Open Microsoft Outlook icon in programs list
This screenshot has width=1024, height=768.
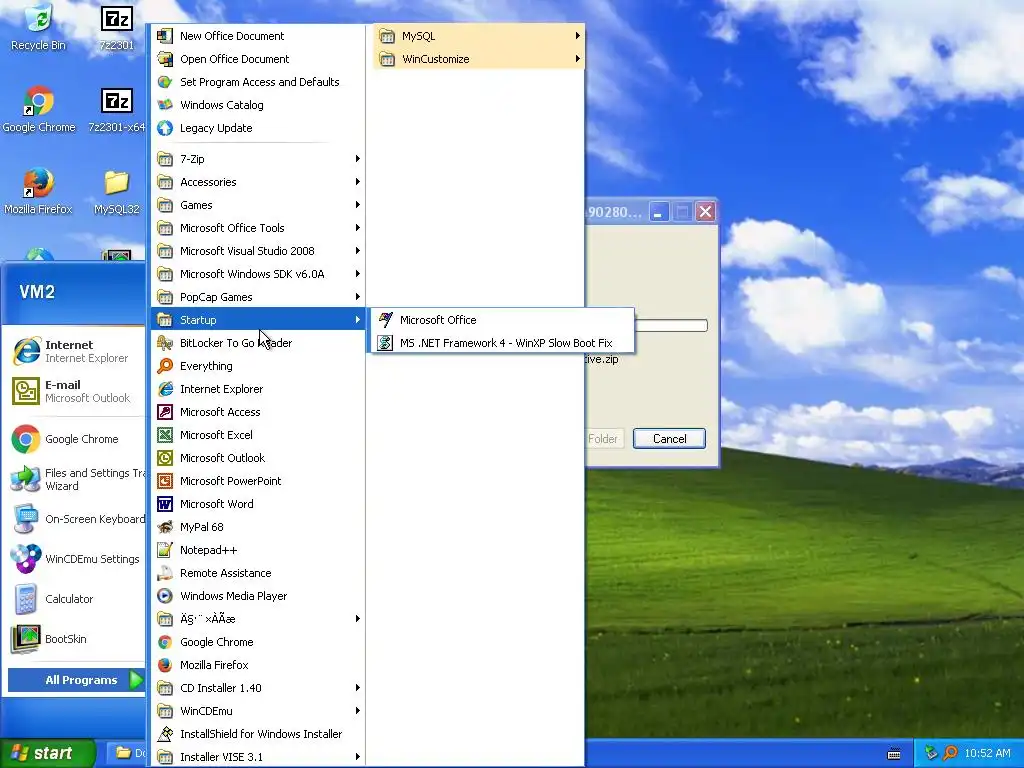tap(165, 458)
